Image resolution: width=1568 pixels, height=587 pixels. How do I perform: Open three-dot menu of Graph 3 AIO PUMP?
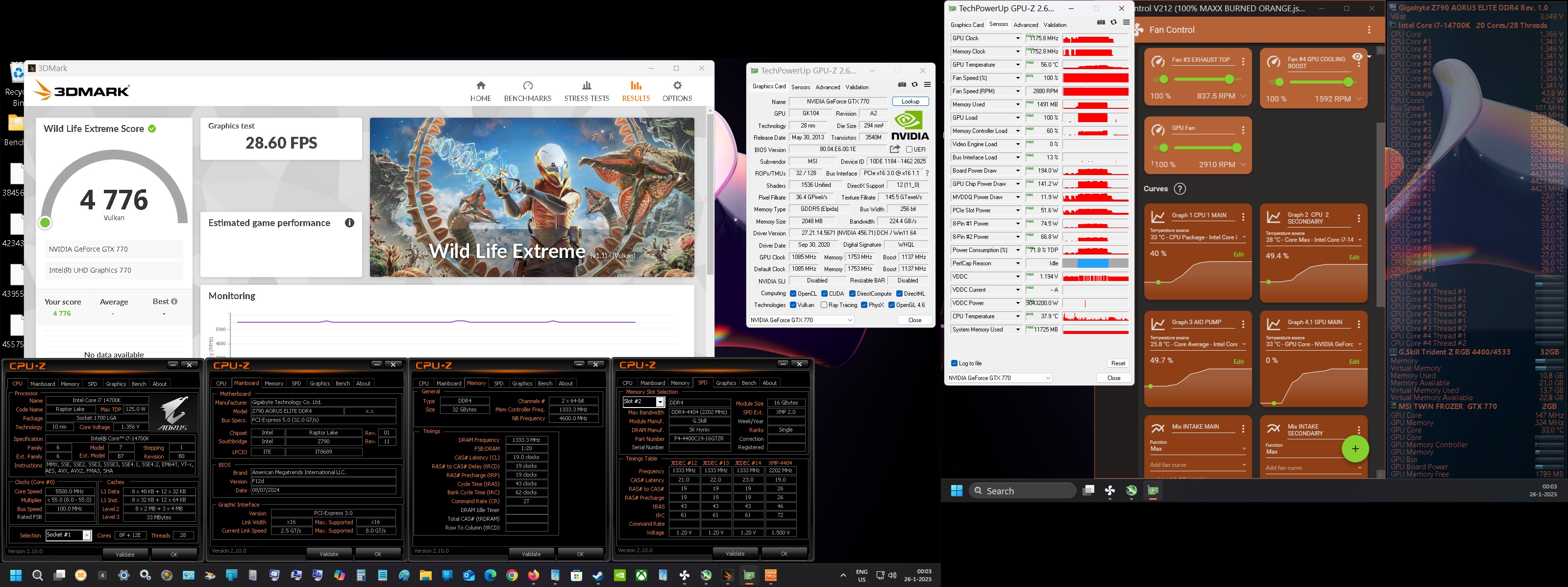tap(1243, 325)
